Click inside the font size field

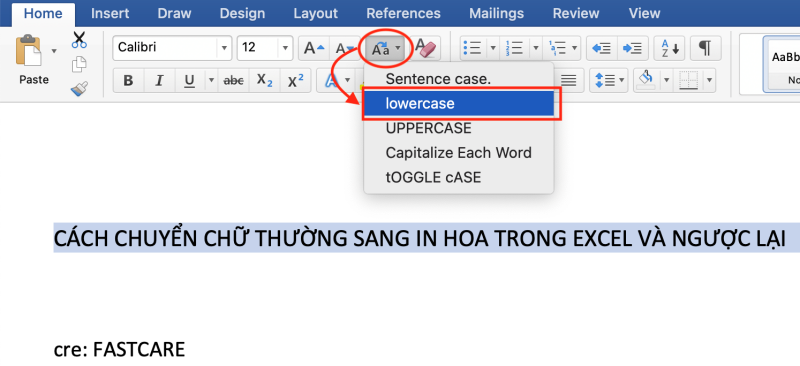click(258, 48)
